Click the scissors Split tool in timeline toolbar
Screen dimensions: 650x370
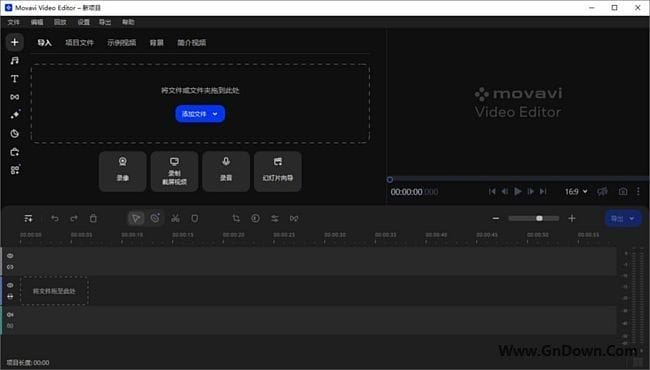tap(175, 218)
